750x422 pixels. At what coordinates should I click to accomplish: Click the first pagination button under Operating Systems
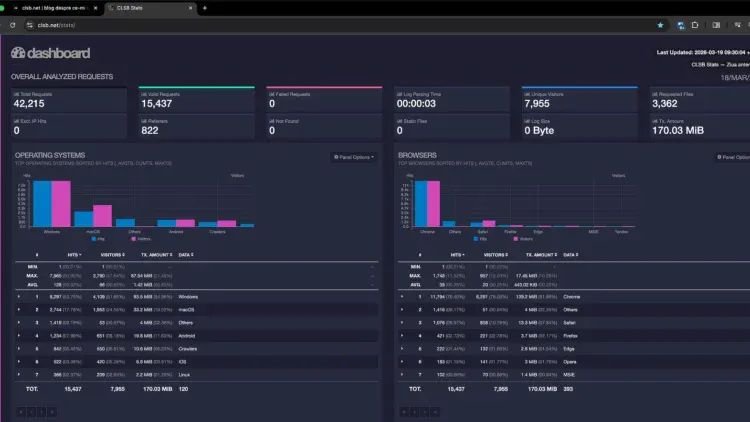click(20, 411)
